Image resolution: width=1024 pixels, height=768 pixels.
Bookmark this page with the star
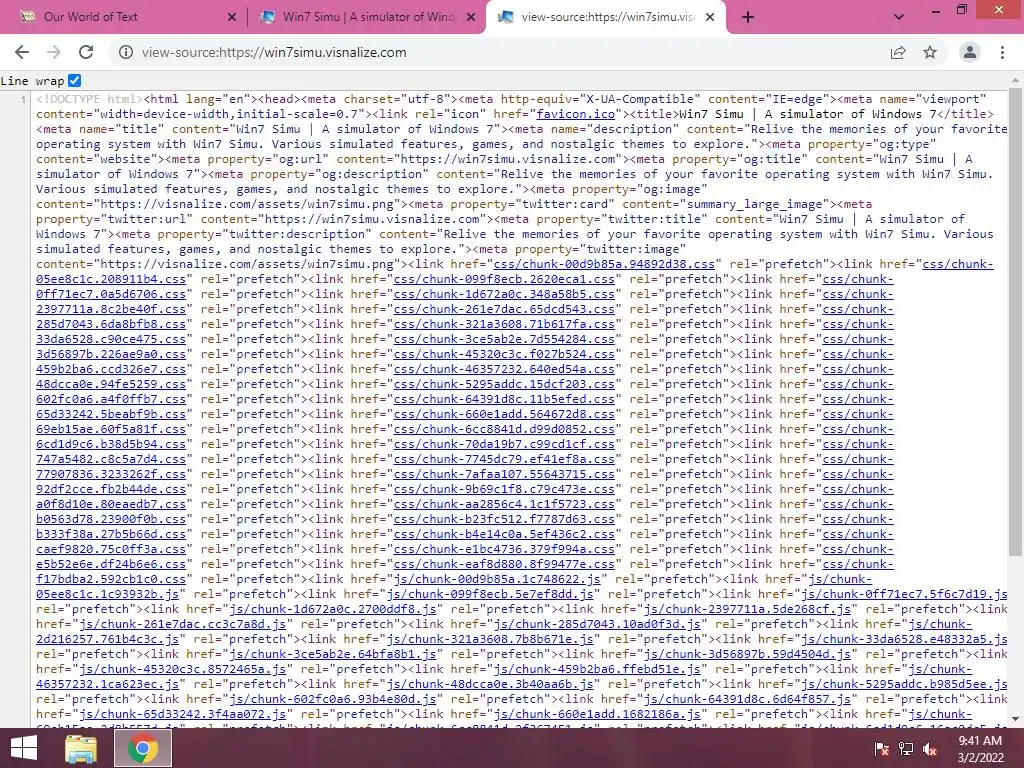(930, 52)
